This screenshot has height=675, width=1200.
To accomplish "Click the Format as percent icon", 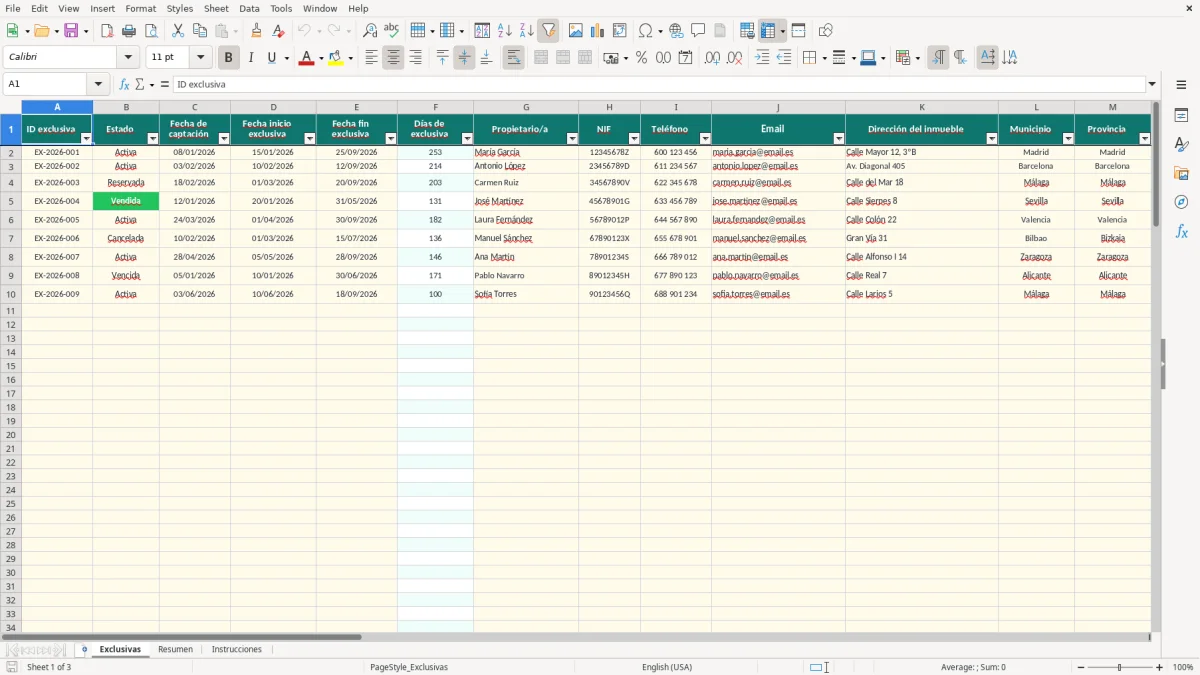I will (x=641, y=58).
